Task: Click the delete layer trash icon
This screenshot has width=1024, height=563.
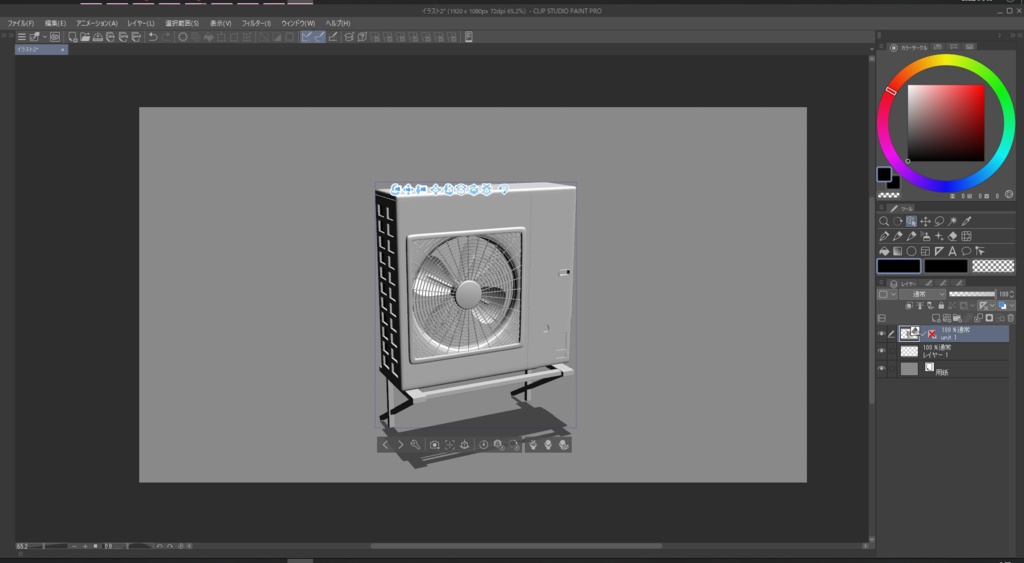Action: coord(1011,318)
